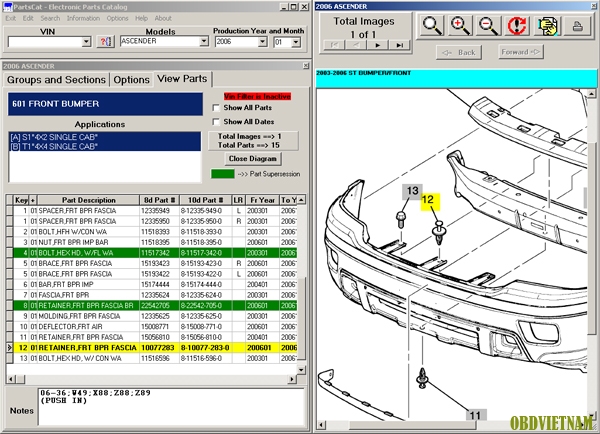Viewport: 600px width, 434px height.
Task: Open the About menu
Action: point(163,18)
